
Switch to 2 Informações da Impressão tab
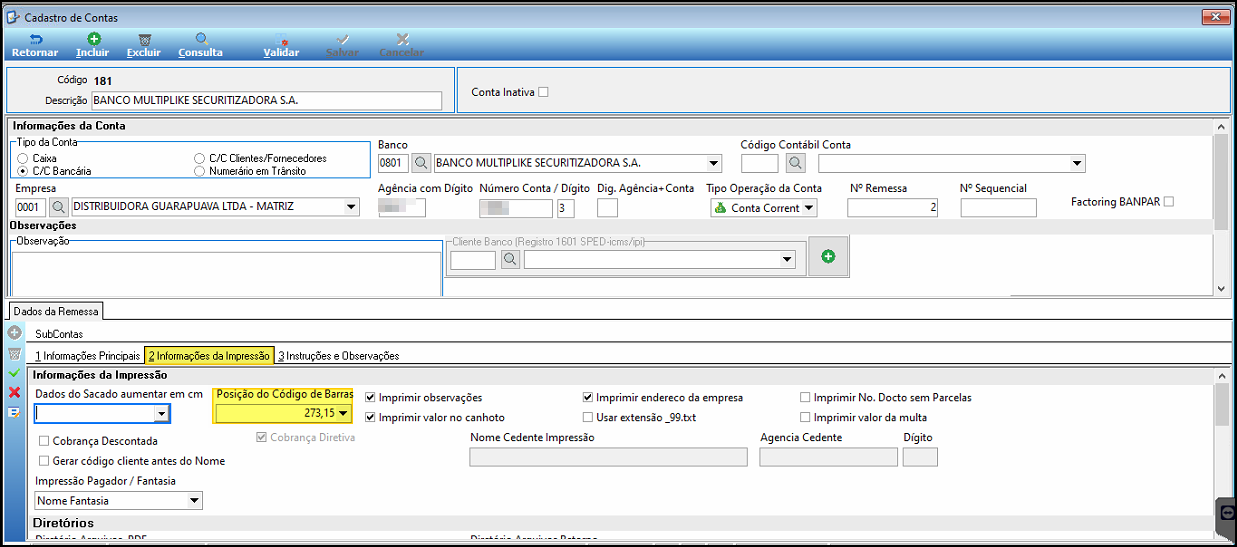pos(208,355)
